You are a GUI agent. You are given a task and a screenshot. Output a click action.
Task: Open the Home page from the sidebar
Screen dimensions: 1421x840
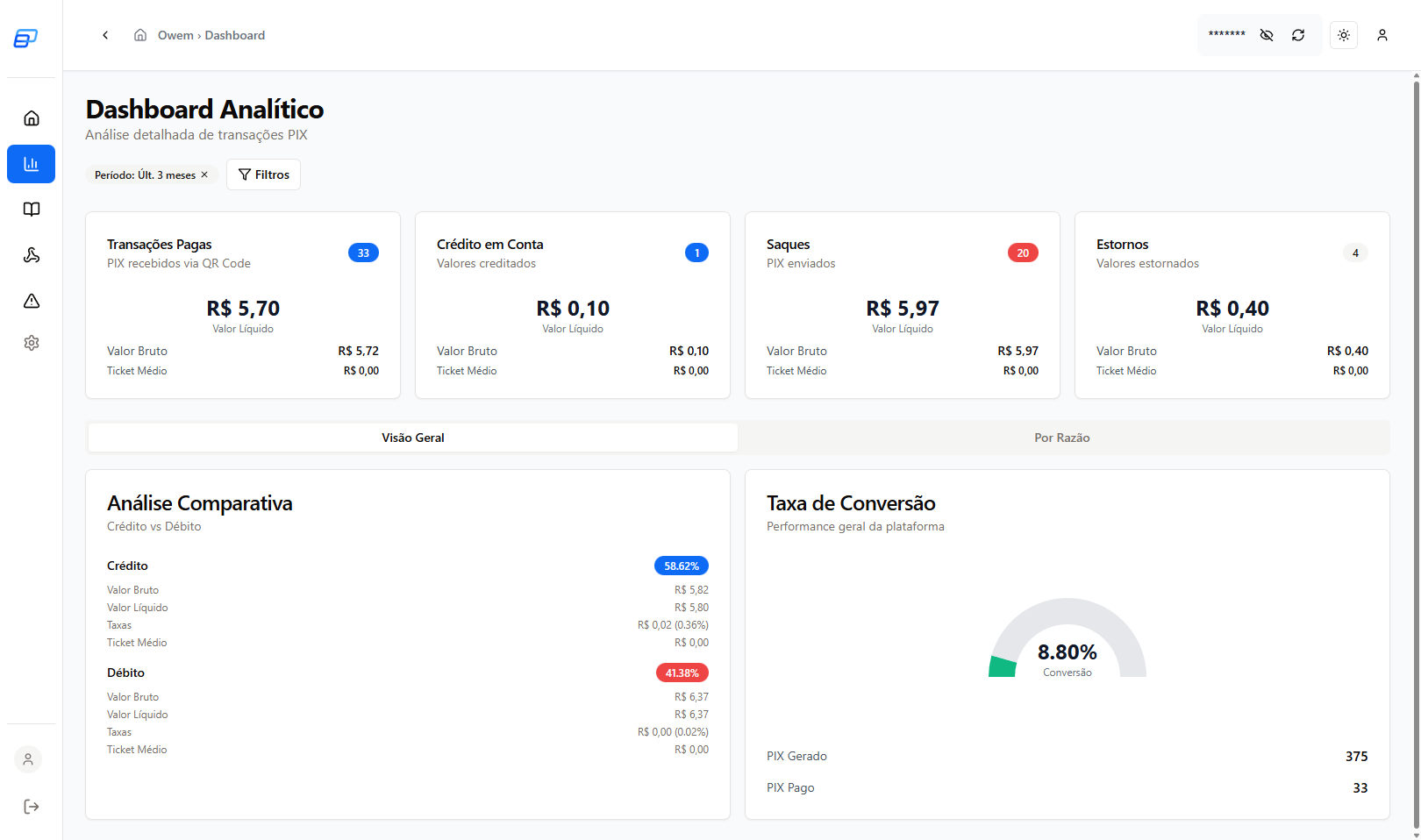point(31,117)
